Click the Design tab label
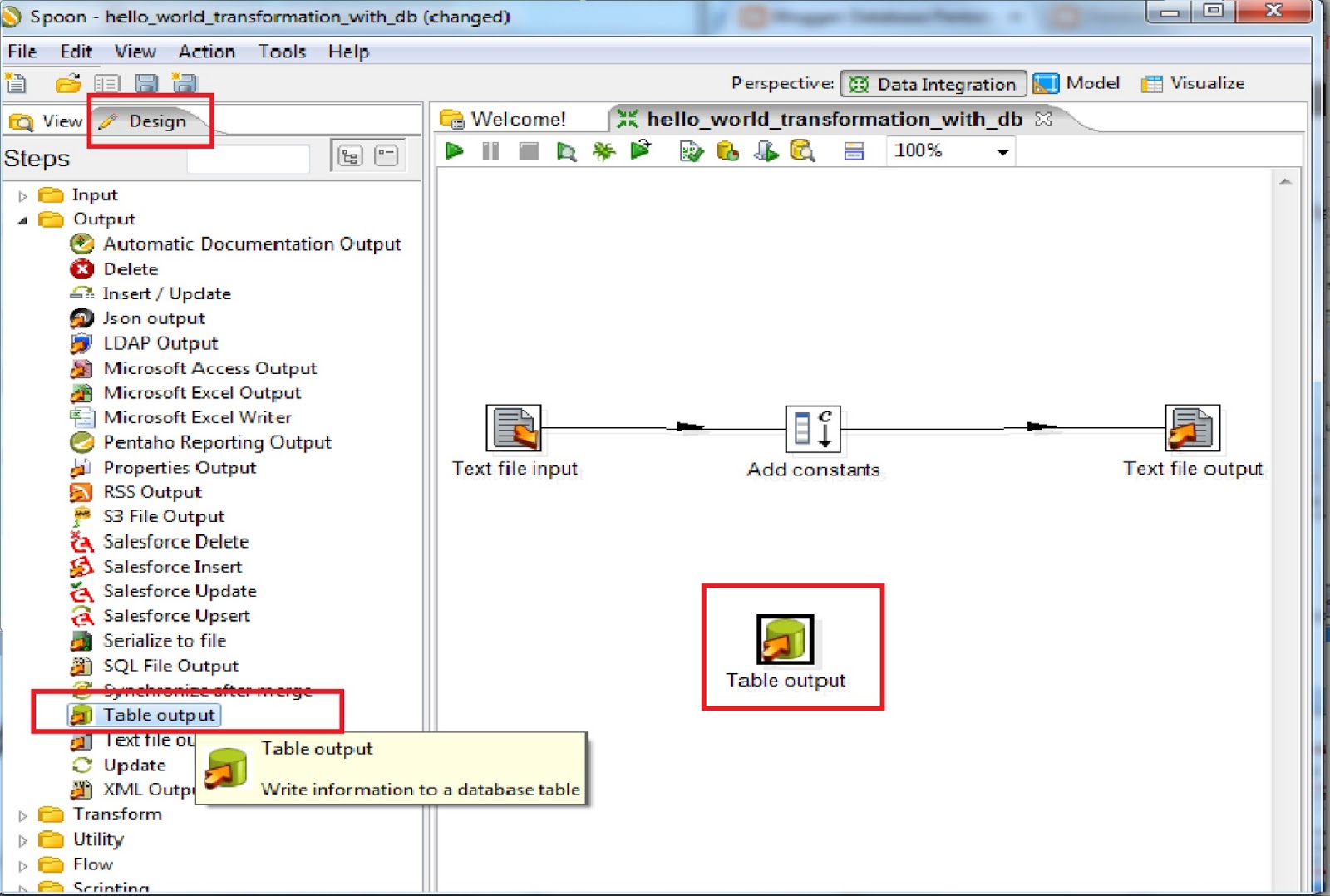This screenshot has height=896, width=1330. (x=156, y=121)
